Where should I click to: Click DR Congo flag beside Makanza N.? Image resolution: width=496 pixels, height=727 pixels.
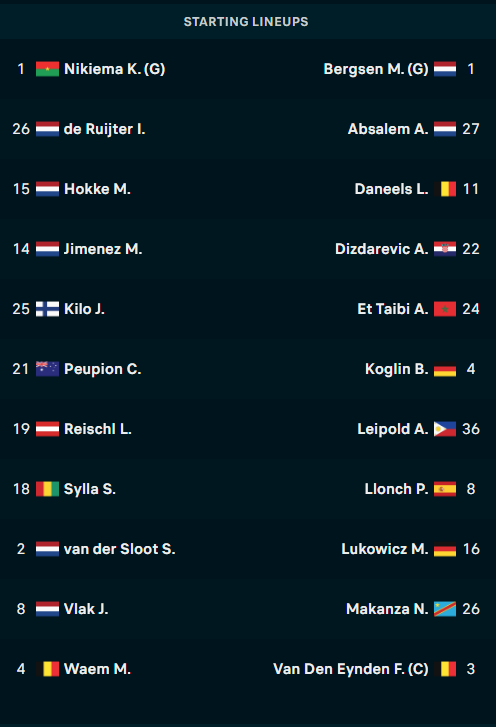pos(445,609)
